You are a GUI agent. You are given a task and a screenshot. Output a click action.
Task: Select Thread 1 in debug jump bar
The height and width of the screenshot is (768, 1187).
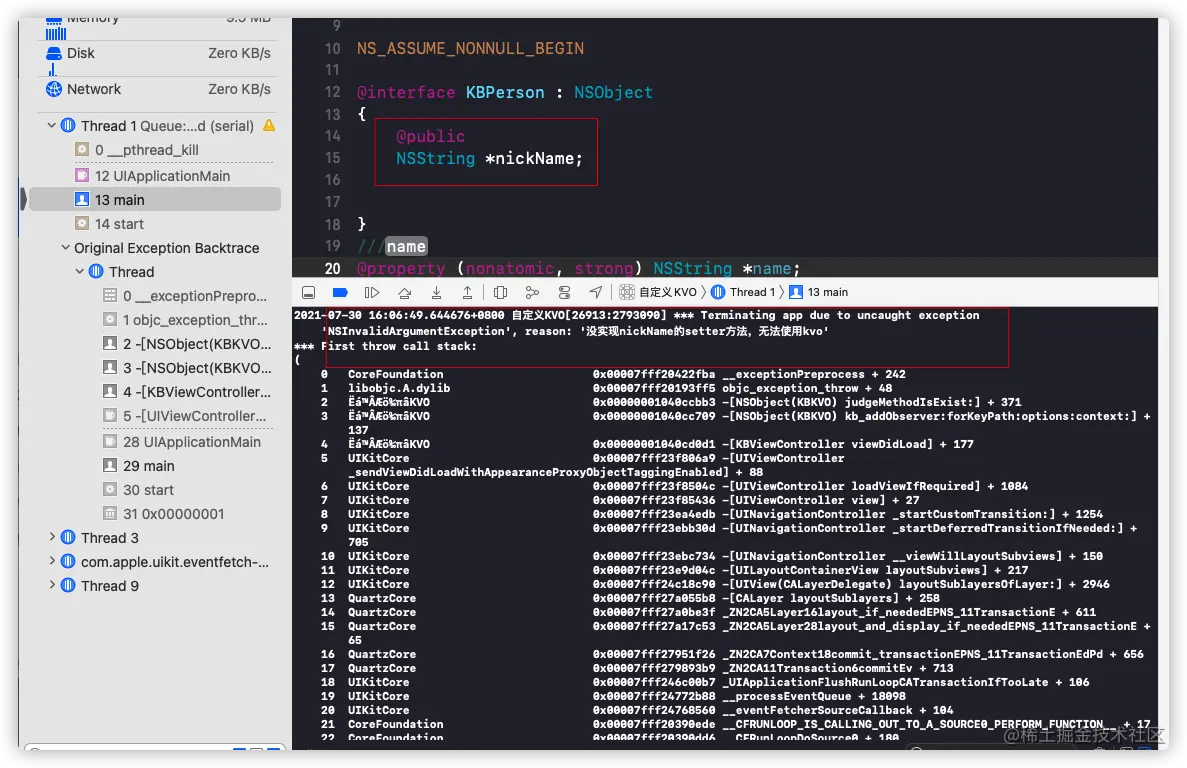[x=743, y=292]
